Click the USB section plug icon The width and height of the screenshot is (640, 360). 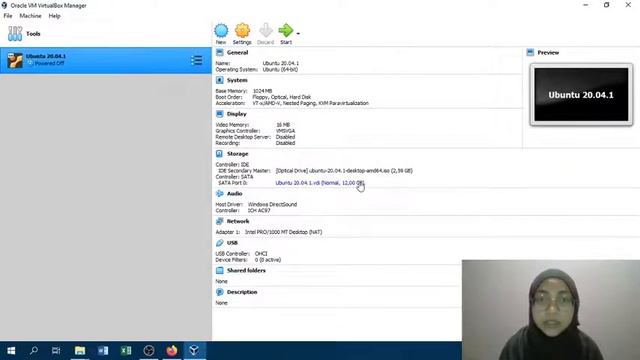tap(220, 243)
